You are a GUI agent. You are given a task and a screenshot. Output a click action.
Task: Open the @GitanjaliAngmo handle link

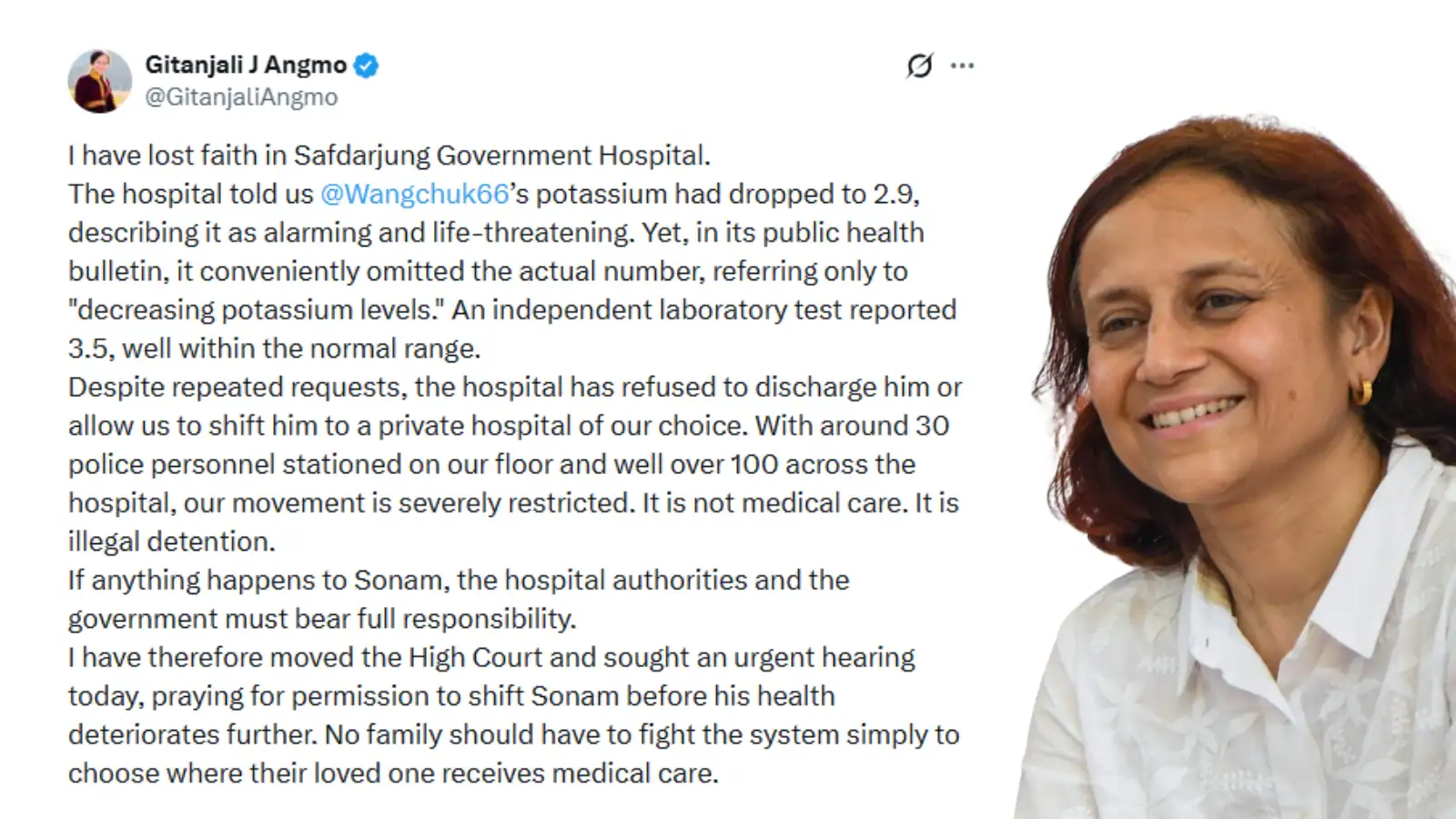coord(241,97)
